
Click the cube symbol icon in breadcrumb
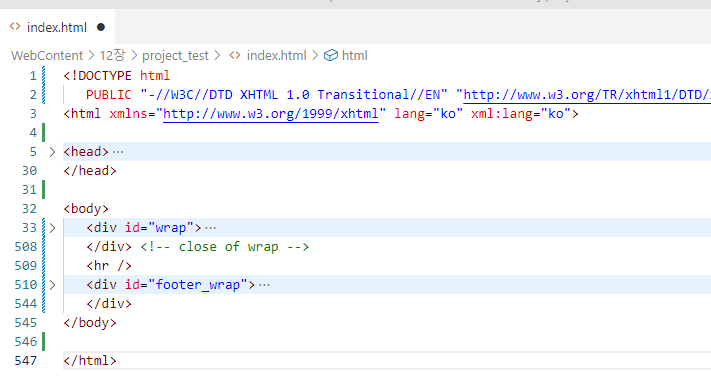(331, 55)
